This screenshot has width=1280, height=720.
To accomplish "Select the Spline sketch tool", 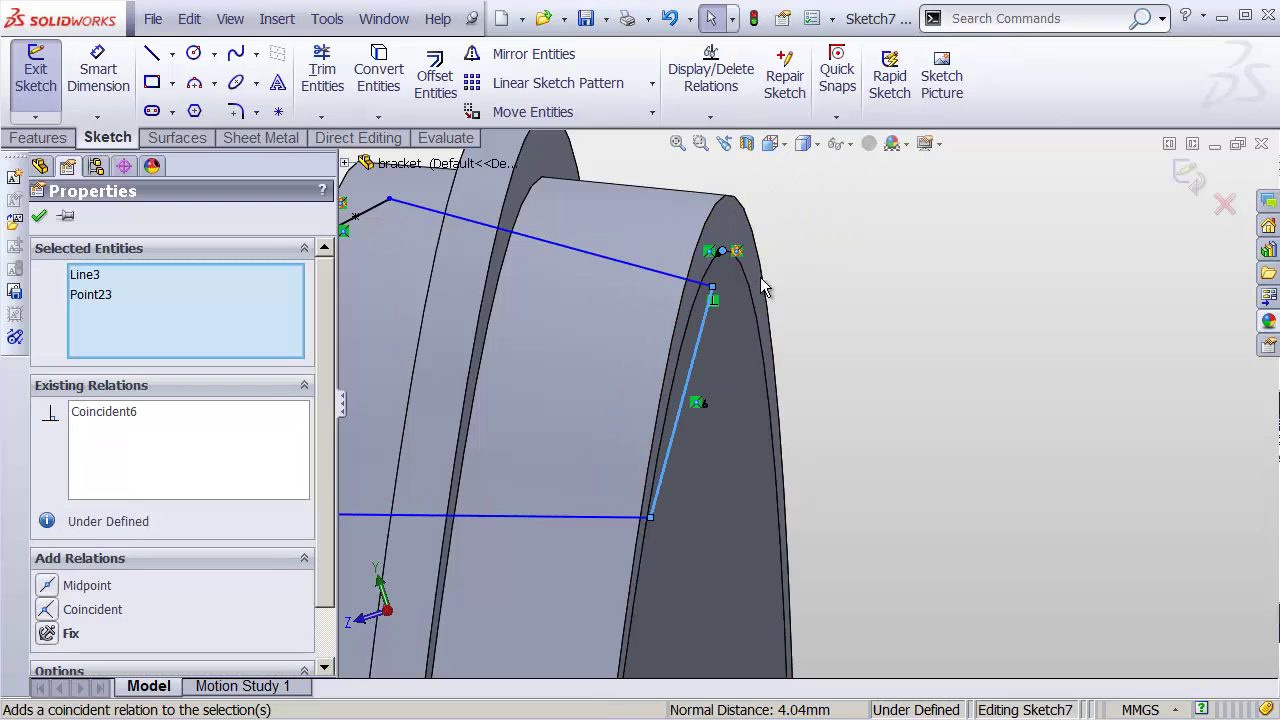I will [236, 54].
